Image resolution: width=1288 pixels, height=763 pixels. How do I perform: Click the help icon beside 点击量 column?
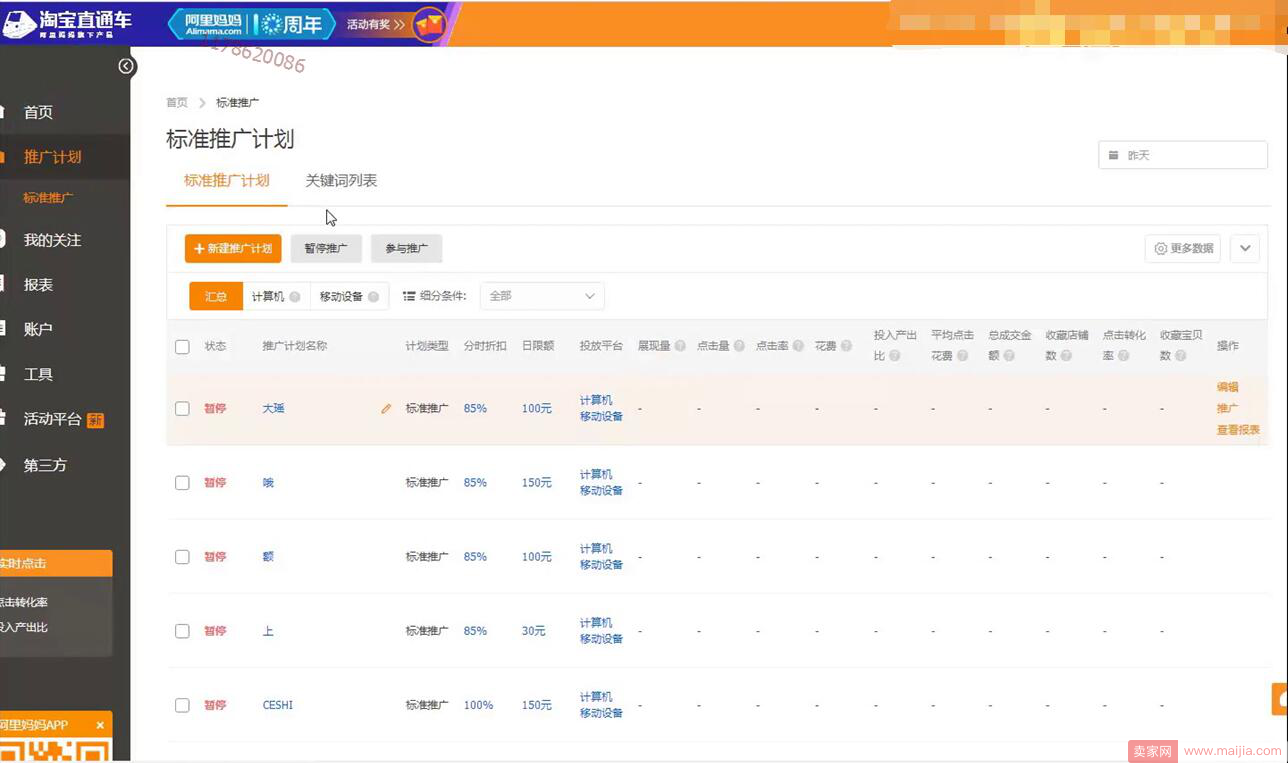point(739,346)
